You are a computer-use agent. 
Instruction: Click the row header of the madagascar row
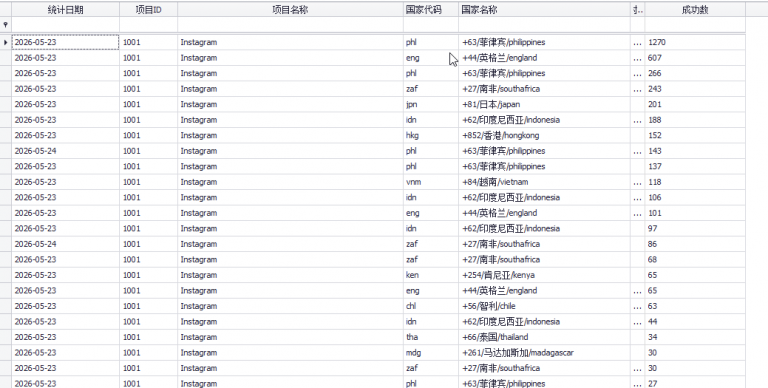pyautogui.click(x=5, y=352)
